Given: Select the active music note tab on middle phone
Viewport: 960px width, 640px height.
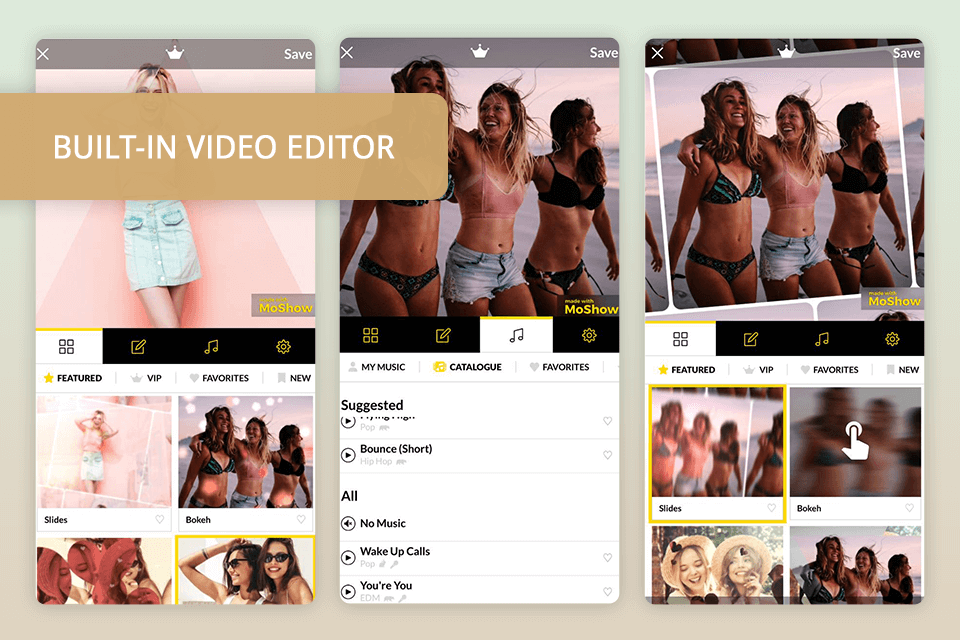Looking at the screenshot, I should [517, 335].
